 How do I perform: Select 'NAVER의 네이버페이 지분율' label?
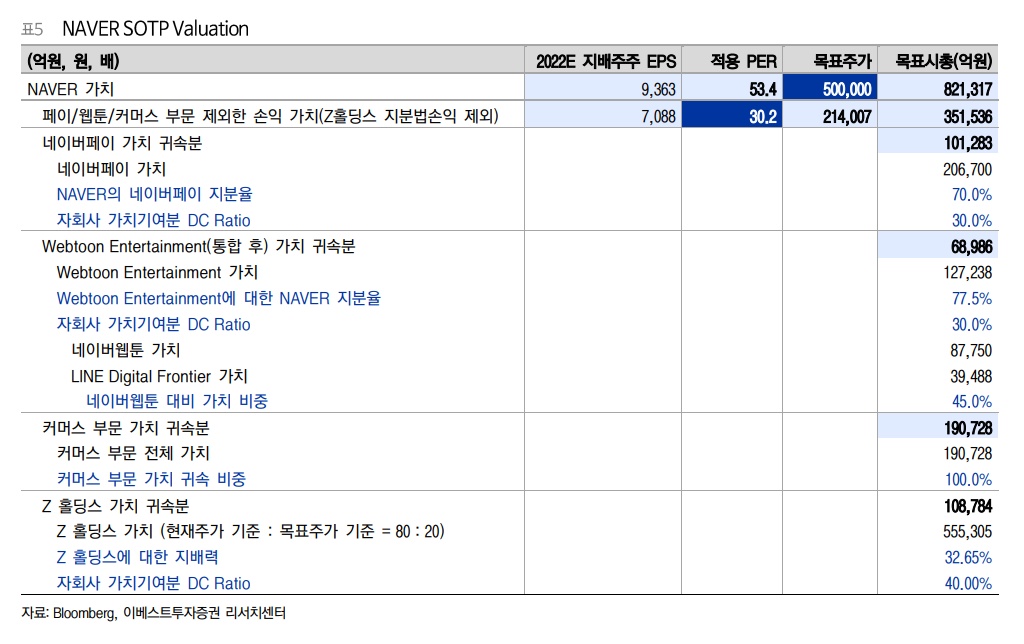point(154,194)
